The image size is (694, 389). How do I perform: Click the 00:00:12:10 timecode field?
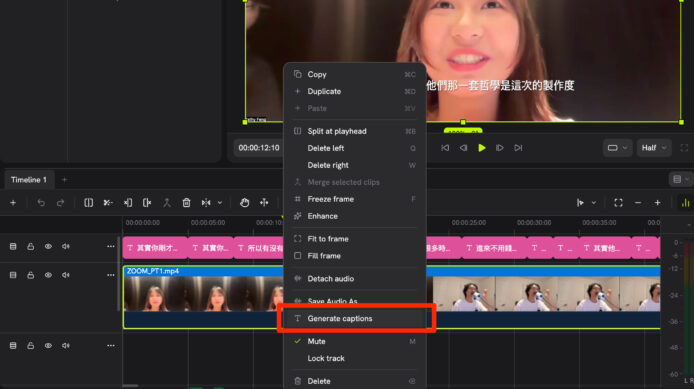(259, 148)
